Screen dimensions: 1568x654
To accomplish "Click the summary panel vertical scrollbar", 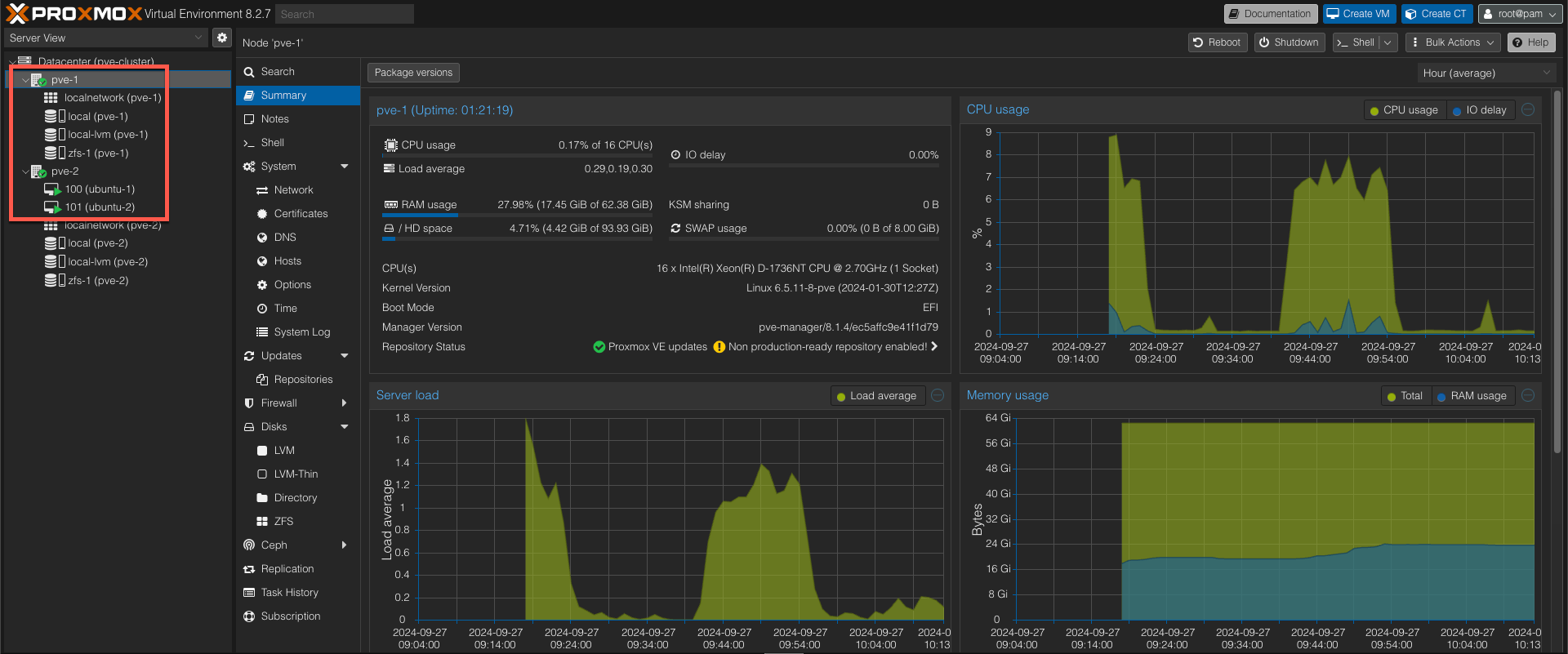I will [1557, 274].
